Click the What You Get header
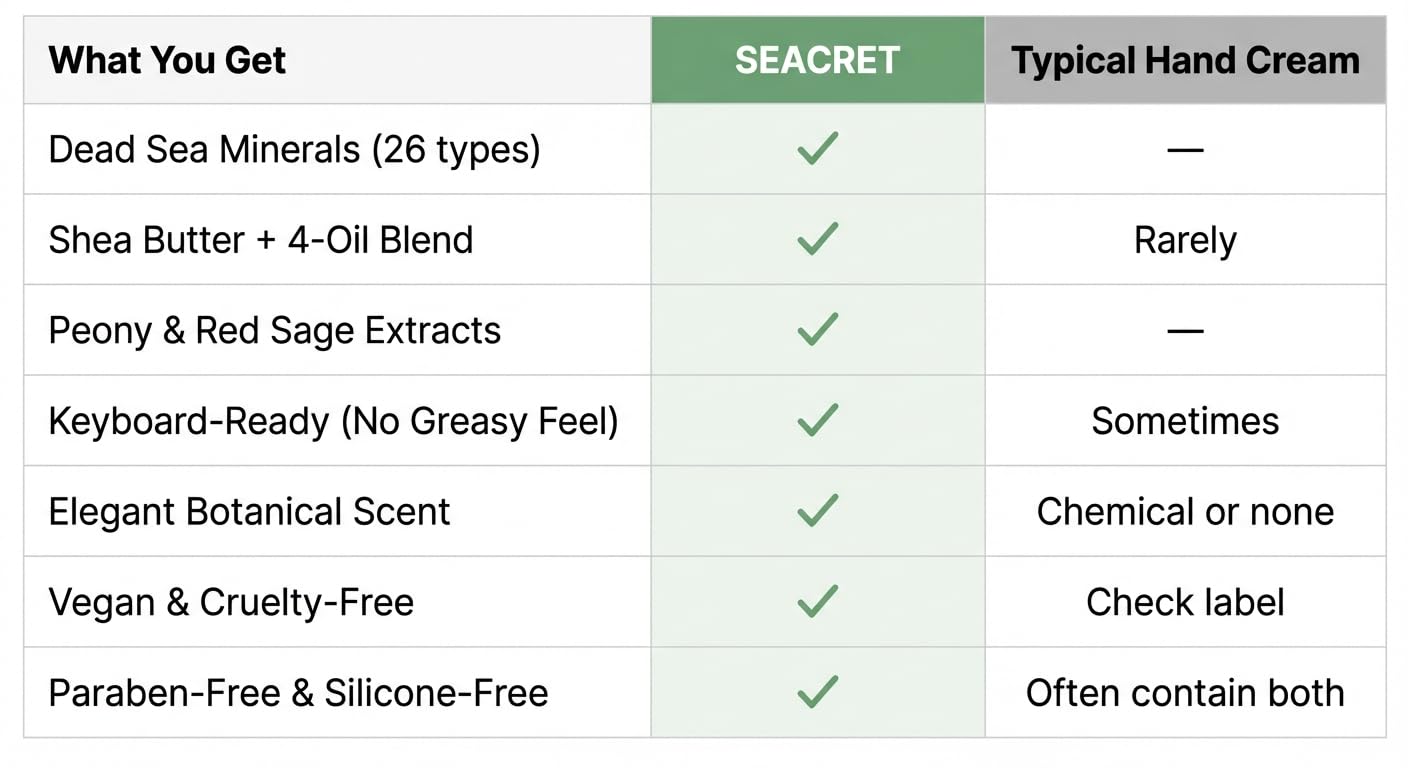1408x768 pixels. 167,60
